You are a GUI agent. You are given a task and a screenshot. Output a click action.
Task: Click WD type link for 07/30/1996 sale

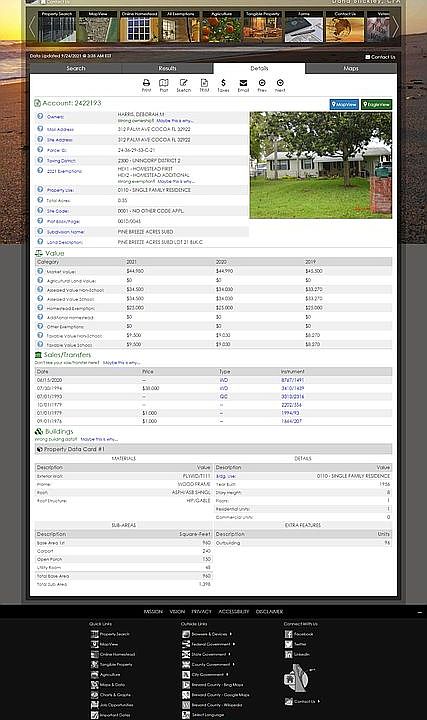[x=224, y=388]
